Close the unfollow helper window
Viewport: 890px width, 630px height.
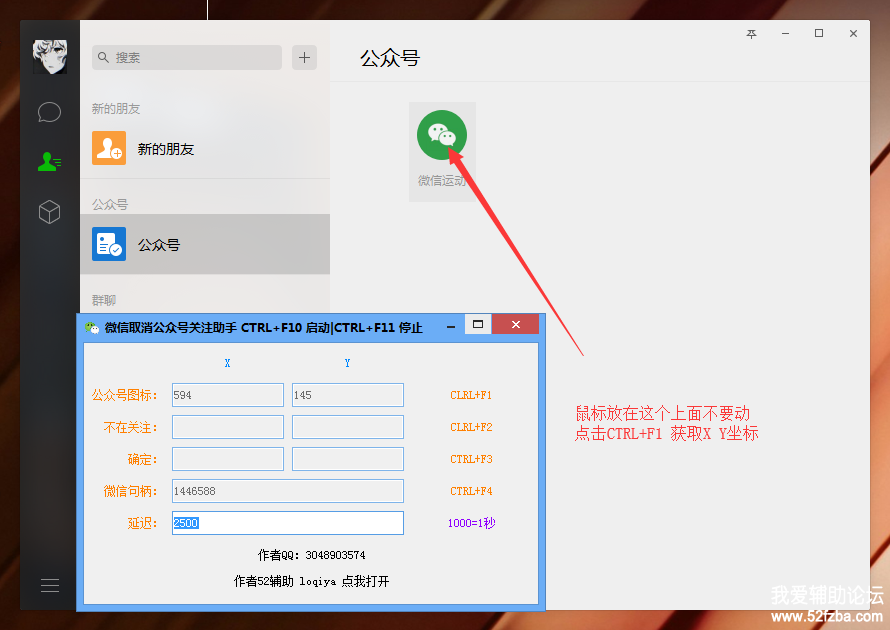(x=515, y=325)
